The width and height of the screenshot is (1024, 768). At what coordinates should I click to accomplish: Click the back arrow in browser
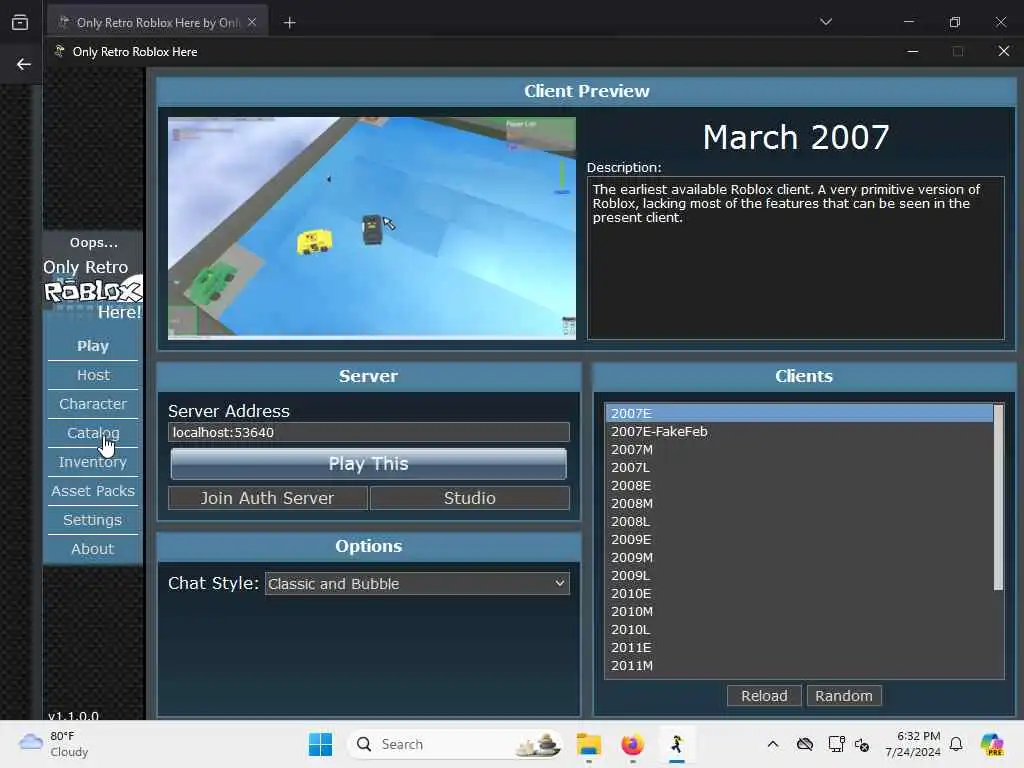coord(24,64)
